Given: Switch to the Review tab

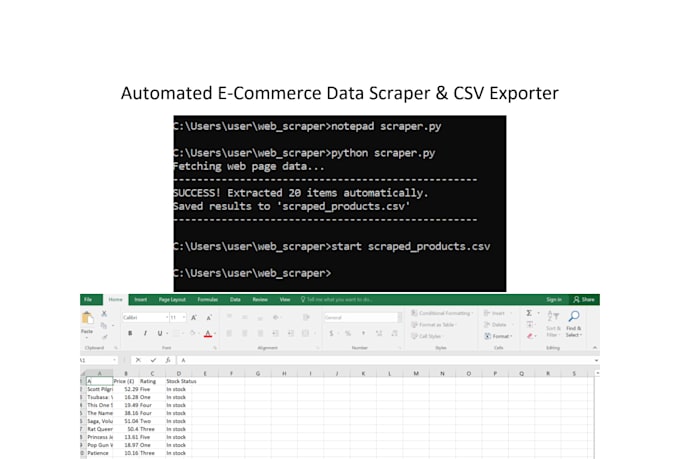Looking at the screenshot, I should point(260,300).
